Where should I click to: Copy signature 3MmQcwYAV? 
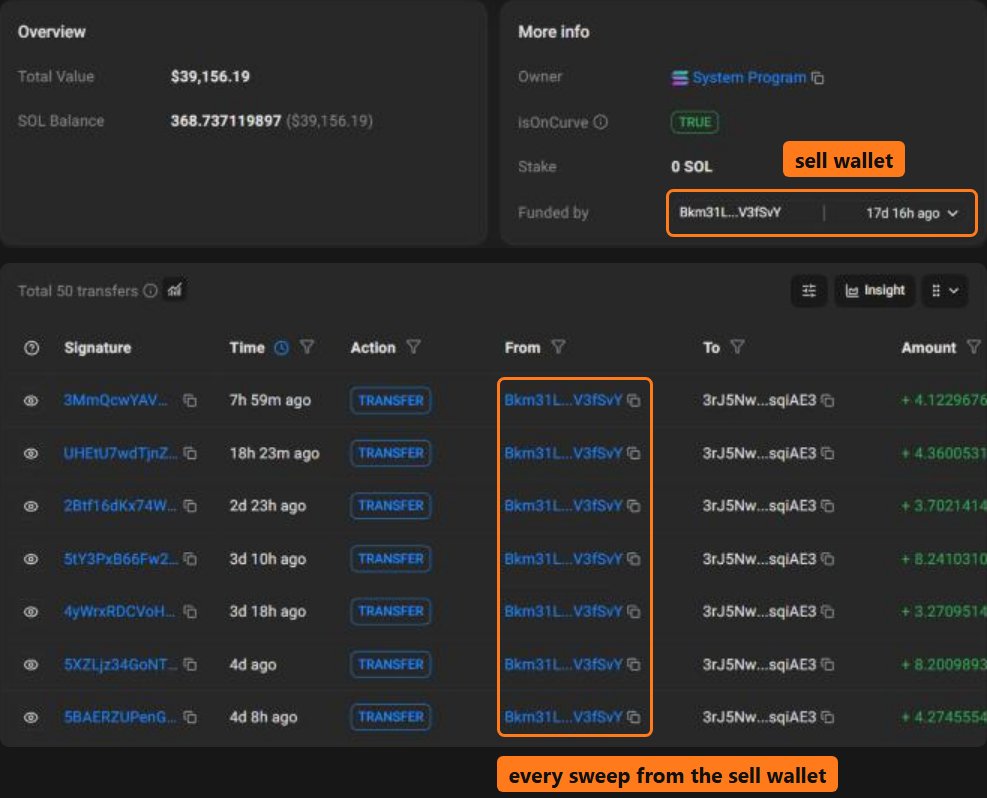pos(189,401)
